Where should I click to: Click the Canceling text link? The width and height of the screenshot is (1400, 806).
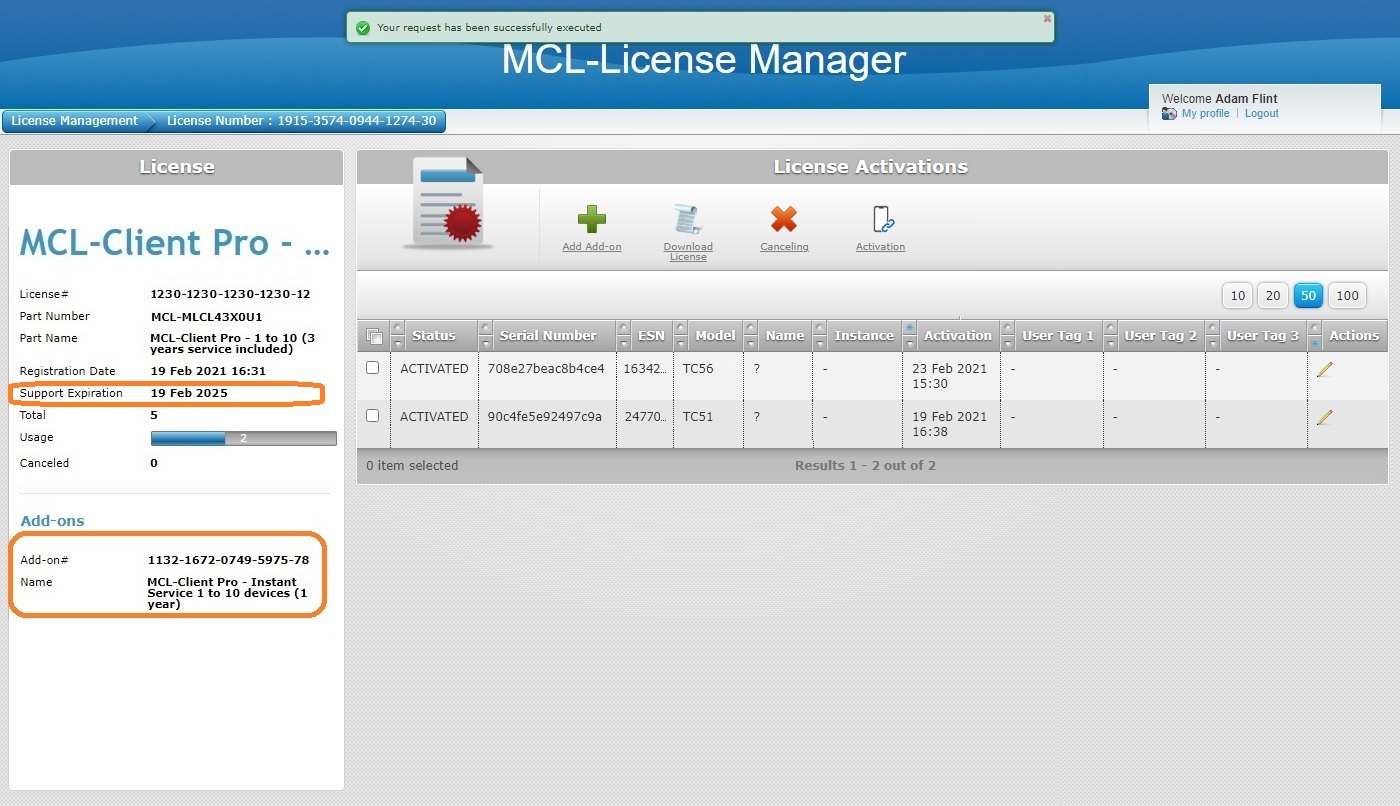[x=784, y=247]
